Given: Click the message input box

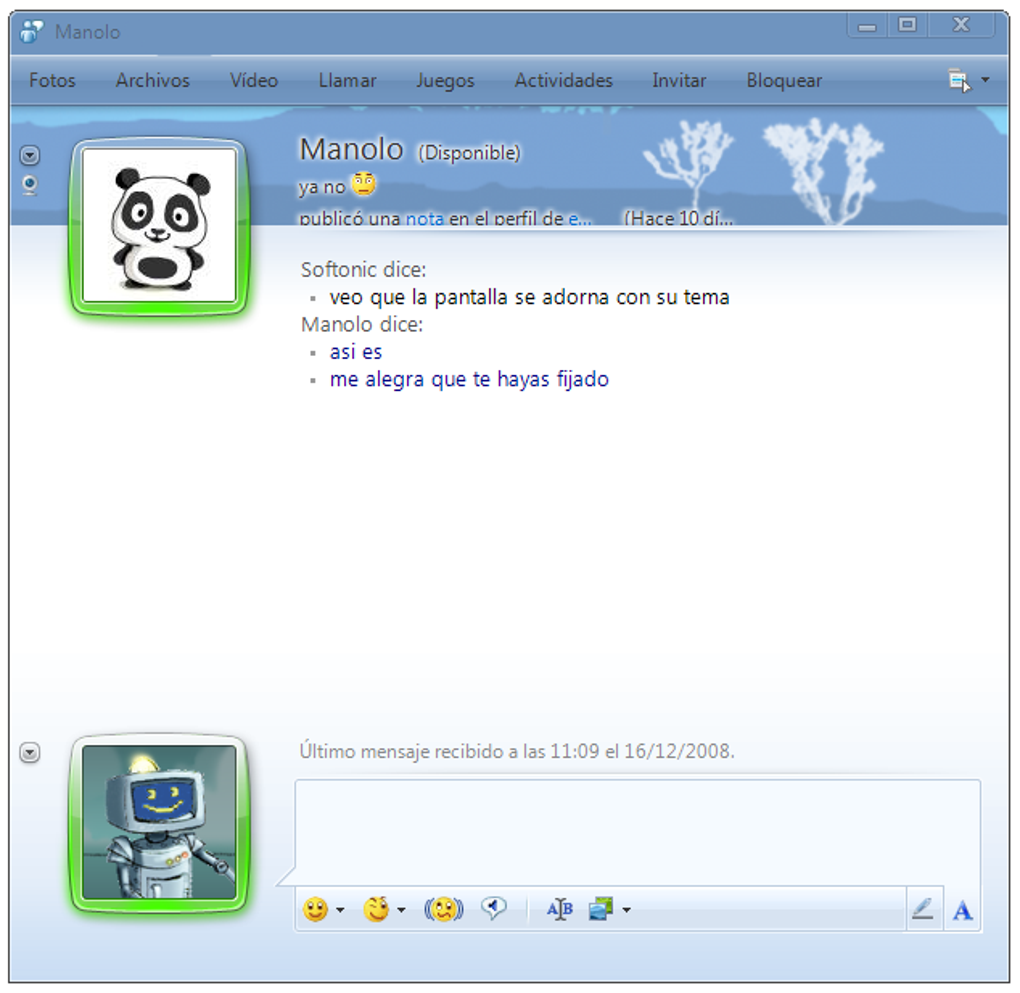Looking at the screenshot, I should 638,833.
